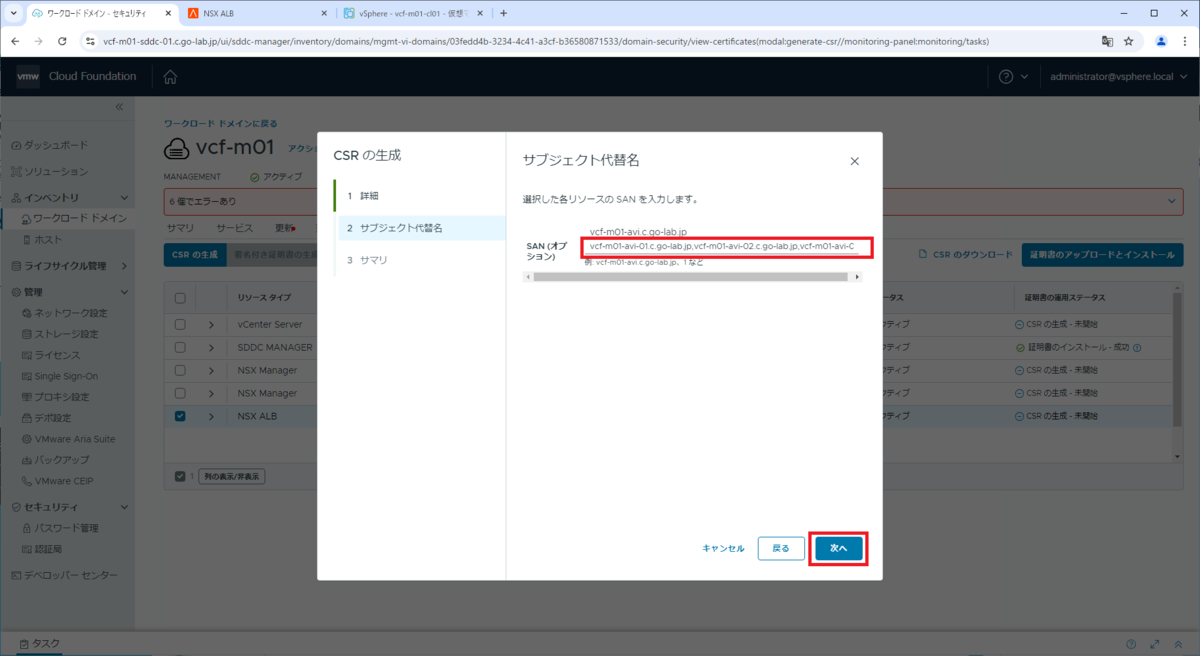Uncheck the NSX ALB row checkbox

coord(180,416)
